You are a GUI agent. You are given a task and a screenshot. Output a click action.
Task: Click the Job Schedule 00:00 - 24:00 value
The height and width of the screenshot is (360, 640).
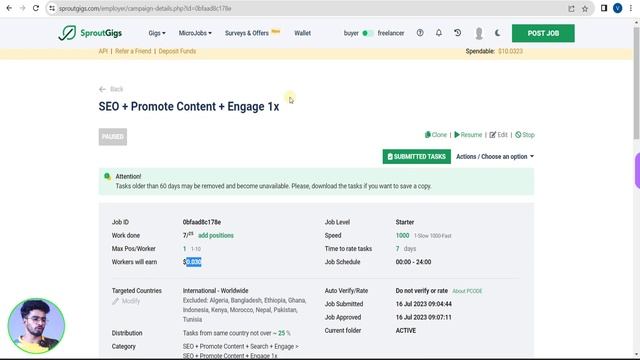coord(413,262)
